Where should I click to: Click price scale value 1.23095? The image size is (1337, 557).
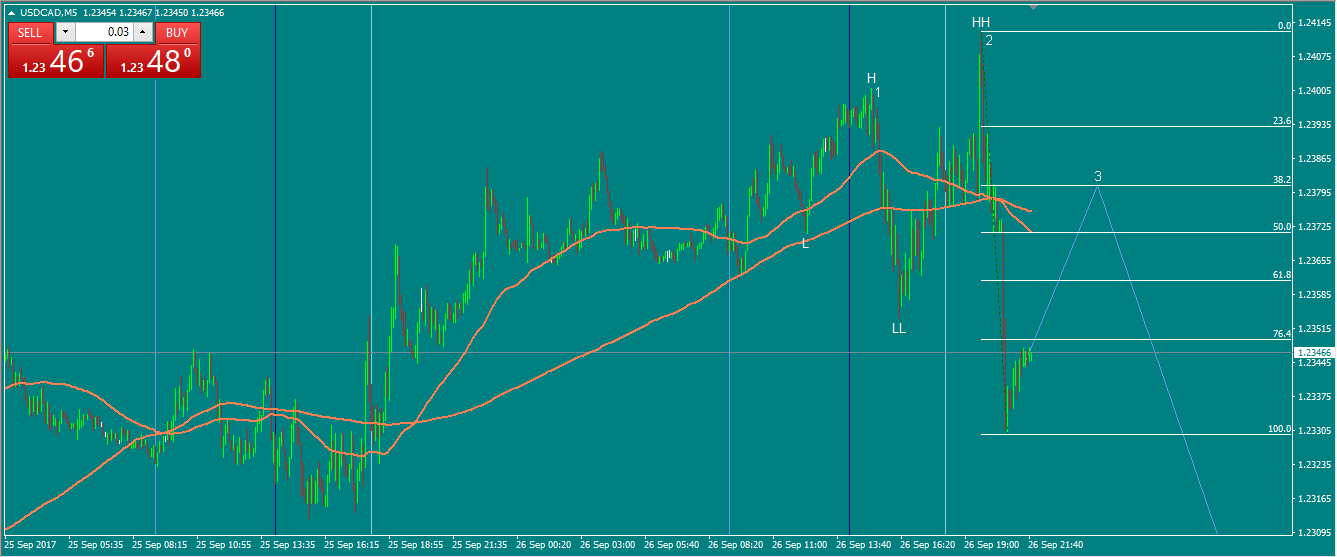tap(1315, 533)
